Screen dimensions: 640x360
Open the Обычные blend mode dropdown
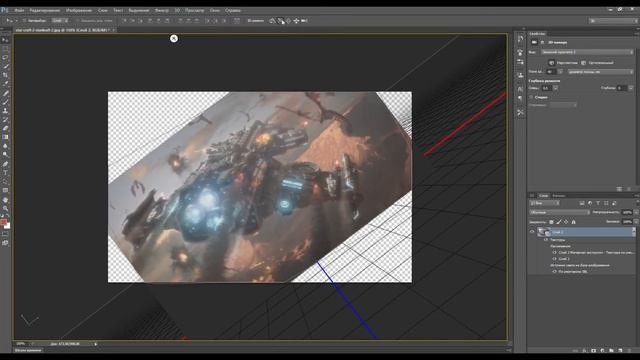[560, 212]
